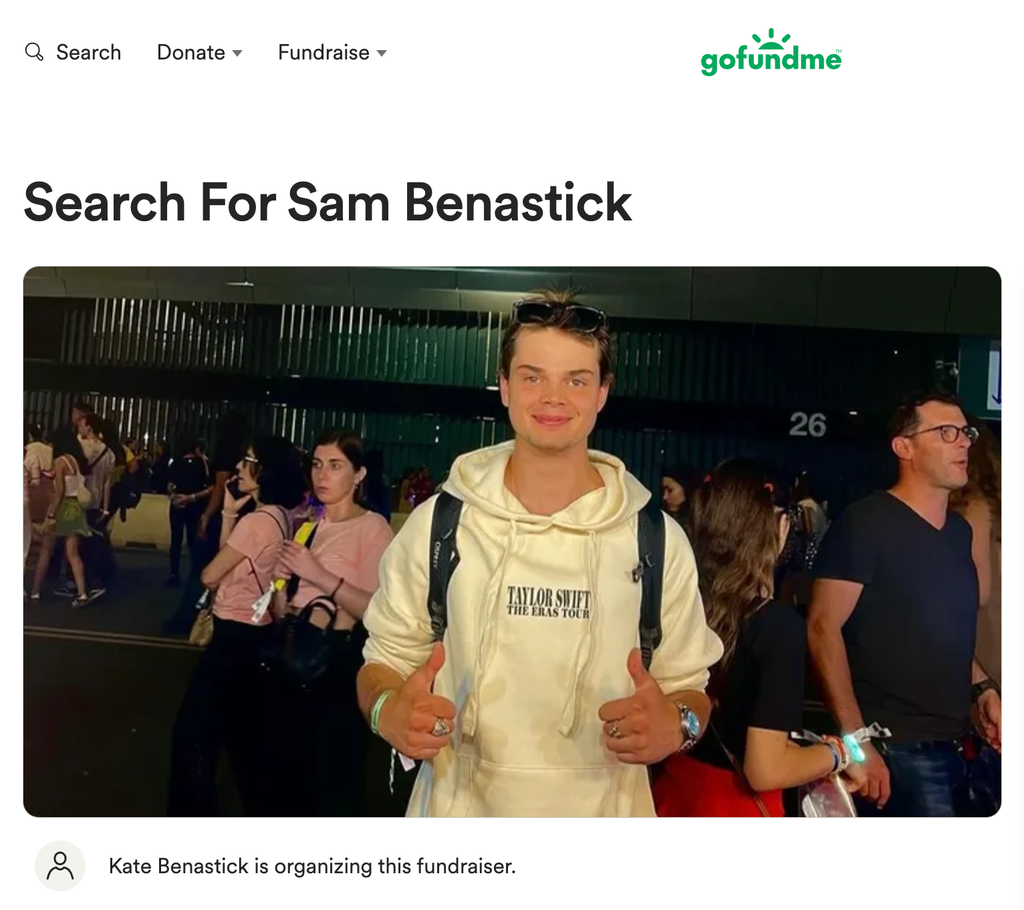Click the Search For Sam Benastick heading
Viewport: 1024px width, 910px height.
[x=328, y=202]
